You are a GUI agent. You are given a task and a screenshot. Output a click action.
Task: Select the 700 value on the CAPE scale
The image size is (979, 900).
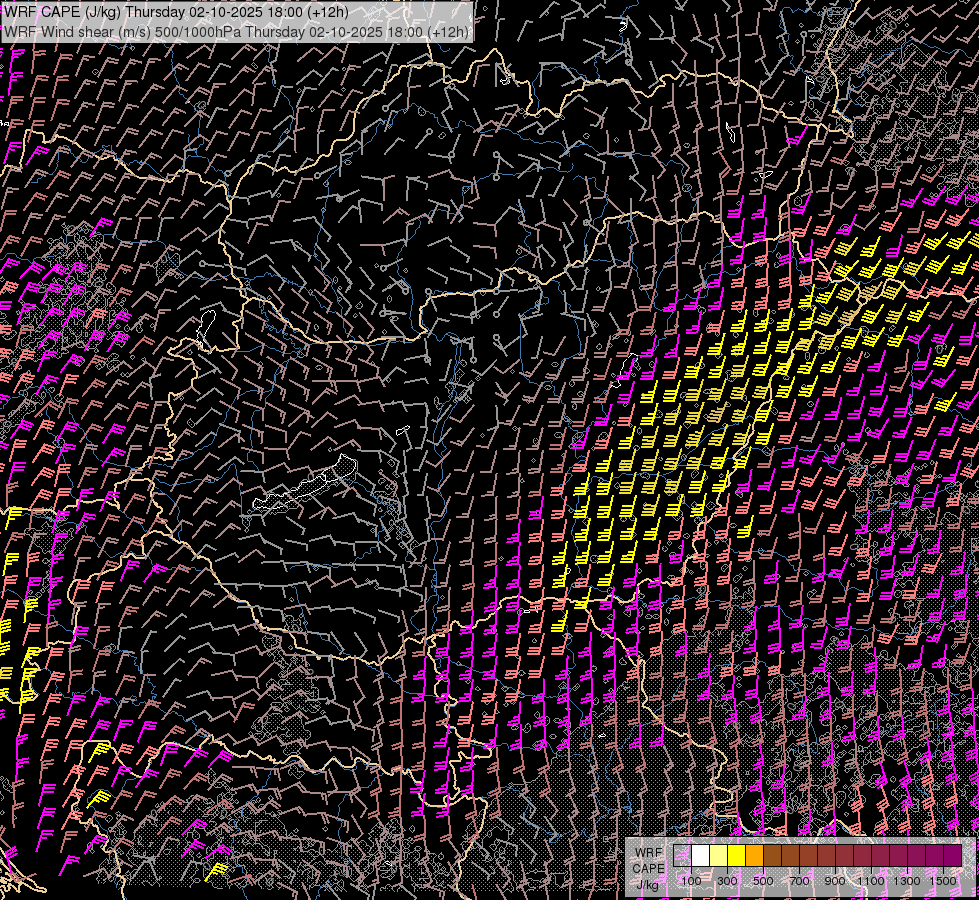click(798, 881)
